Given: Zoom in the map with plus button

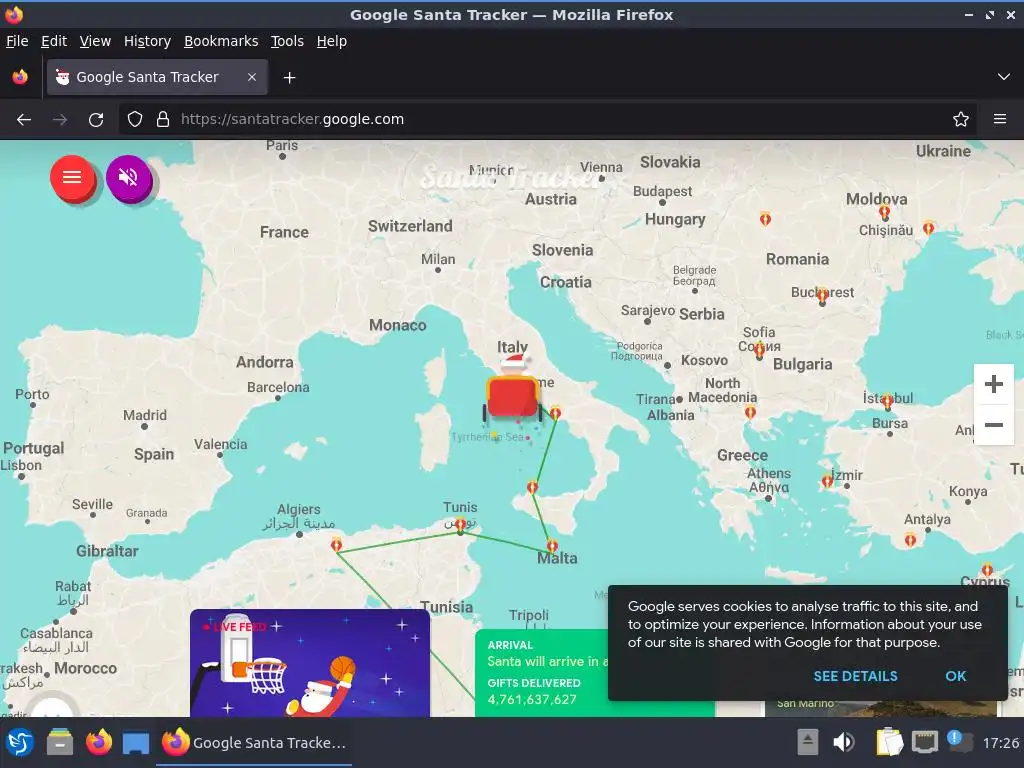Looking at the screenshot, I should click(x=993, y=384).
